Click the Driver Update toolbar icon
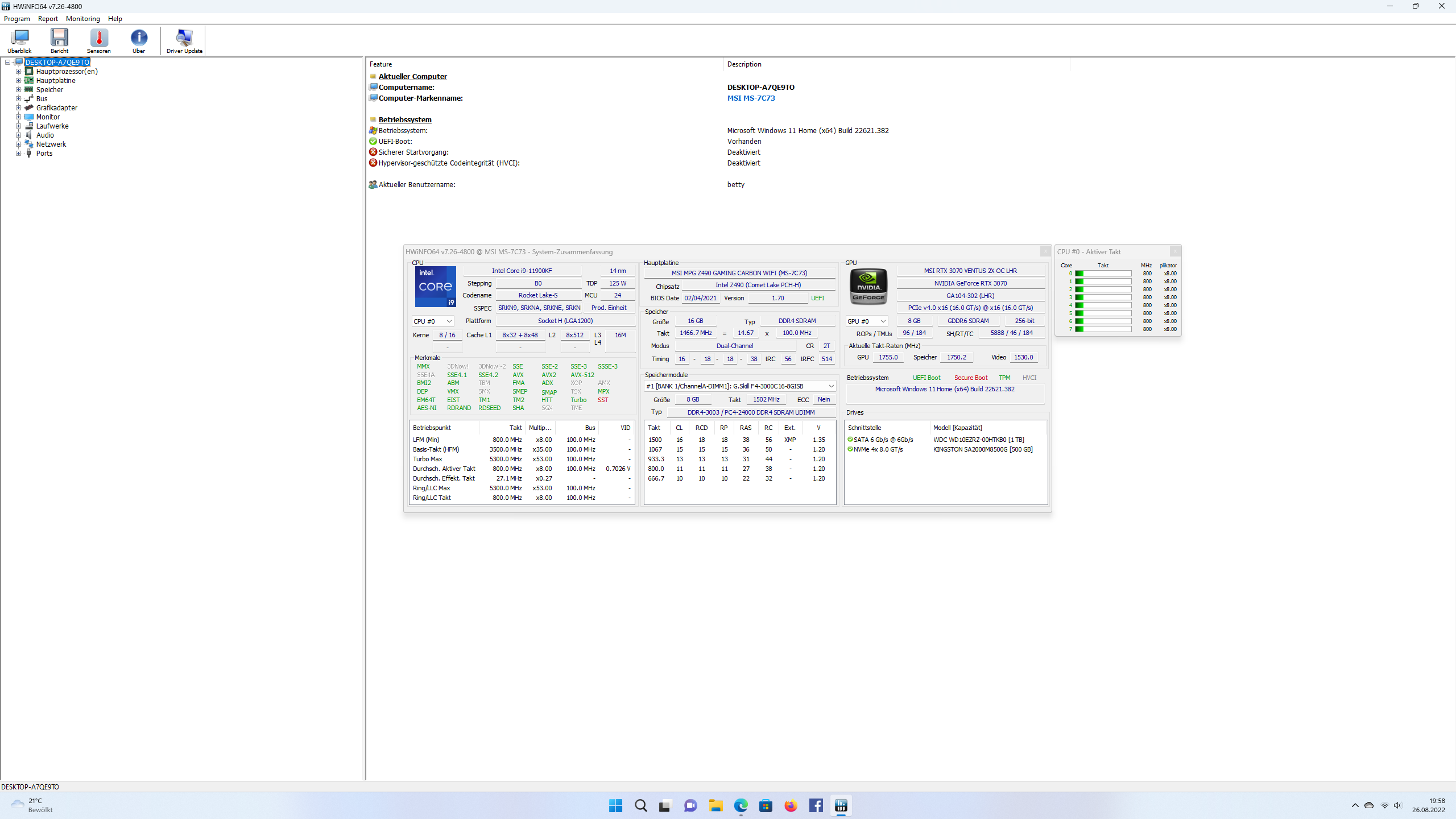Screen dimensions: 1456x819 pyautogui.click(x=183, y=41)
